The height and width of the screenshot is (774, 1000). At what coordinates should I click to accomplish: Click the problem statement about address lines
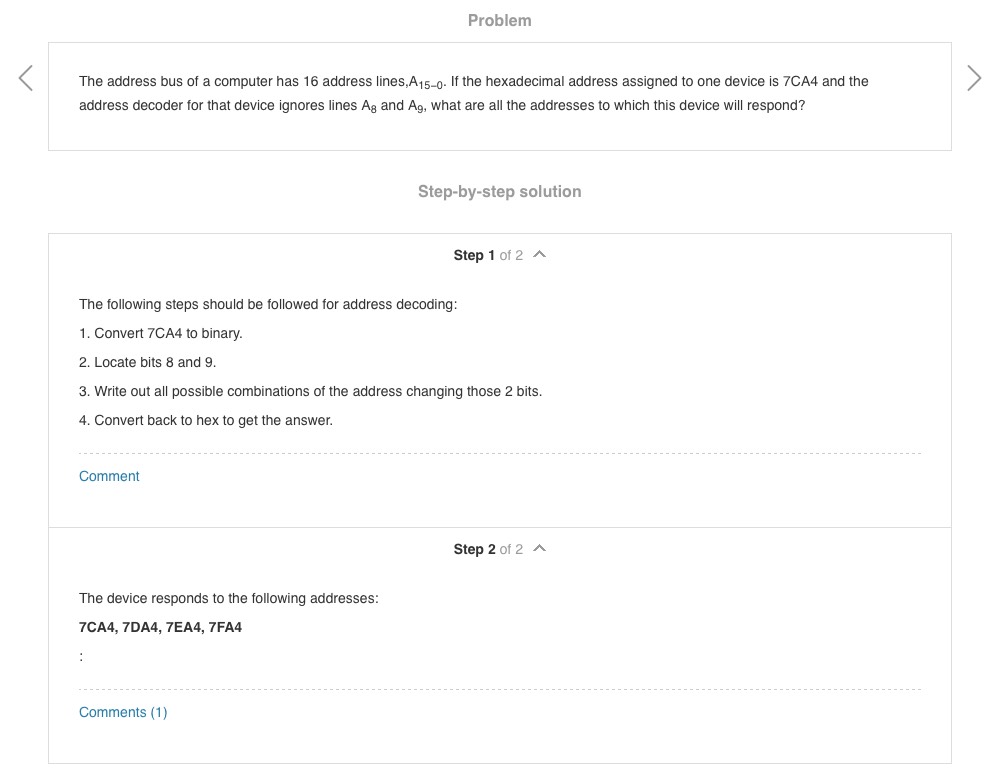tap(473, 93)
